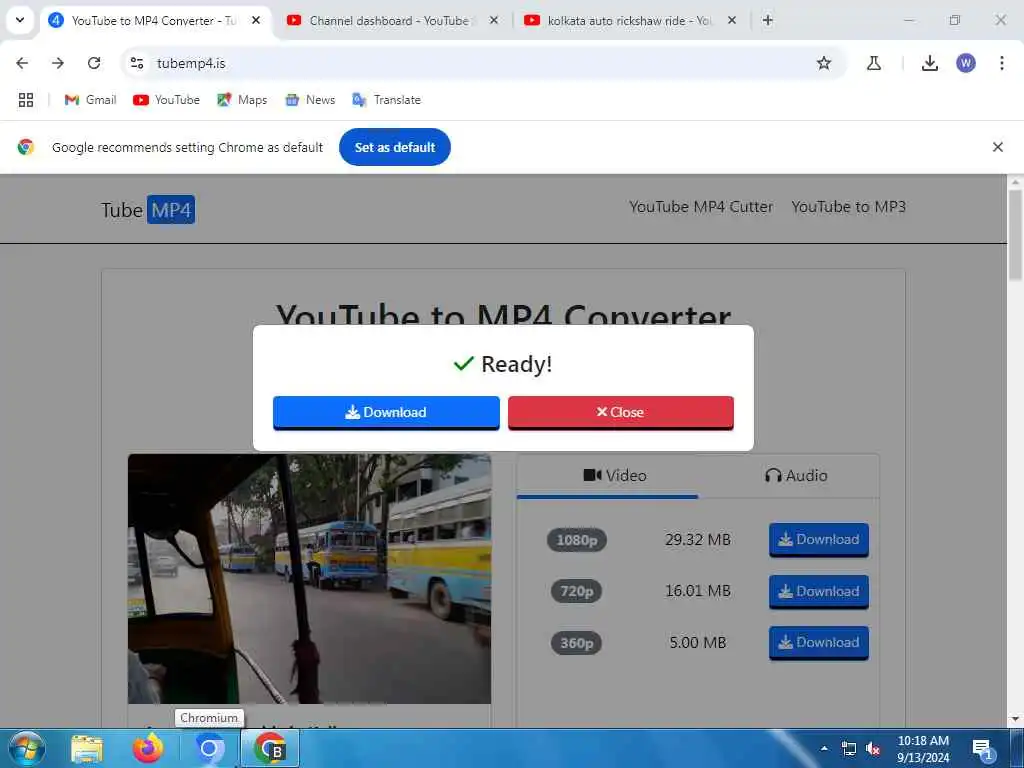Viewport: 1024px width, 768px height.
Task: Close the kolkata auto rickshaw ride tab
Action: [x=732, y=21]
